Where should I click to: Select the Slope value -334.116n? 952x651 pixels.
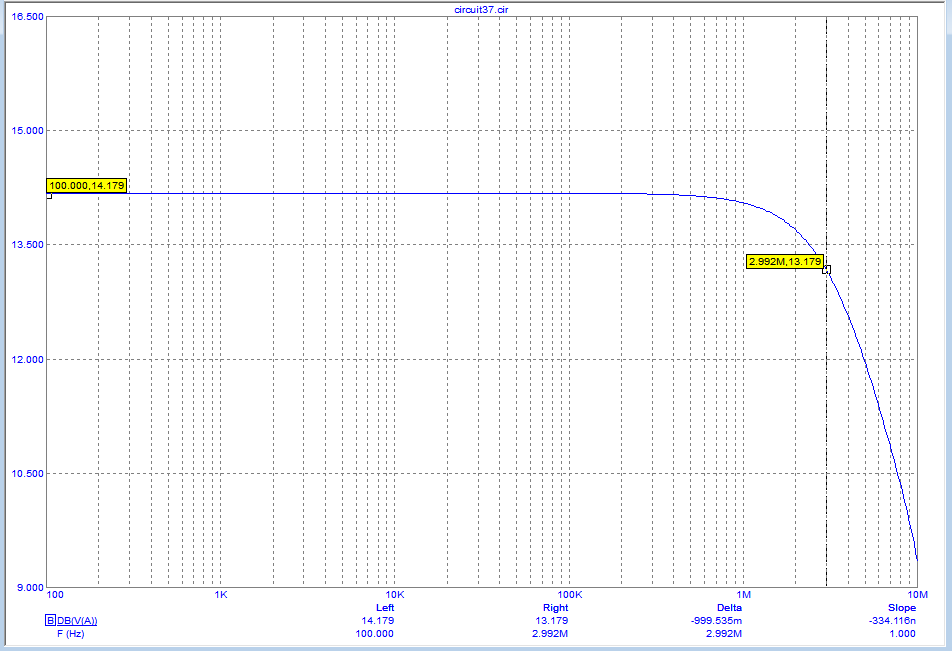pyautogui.click(x=892, y=621)
